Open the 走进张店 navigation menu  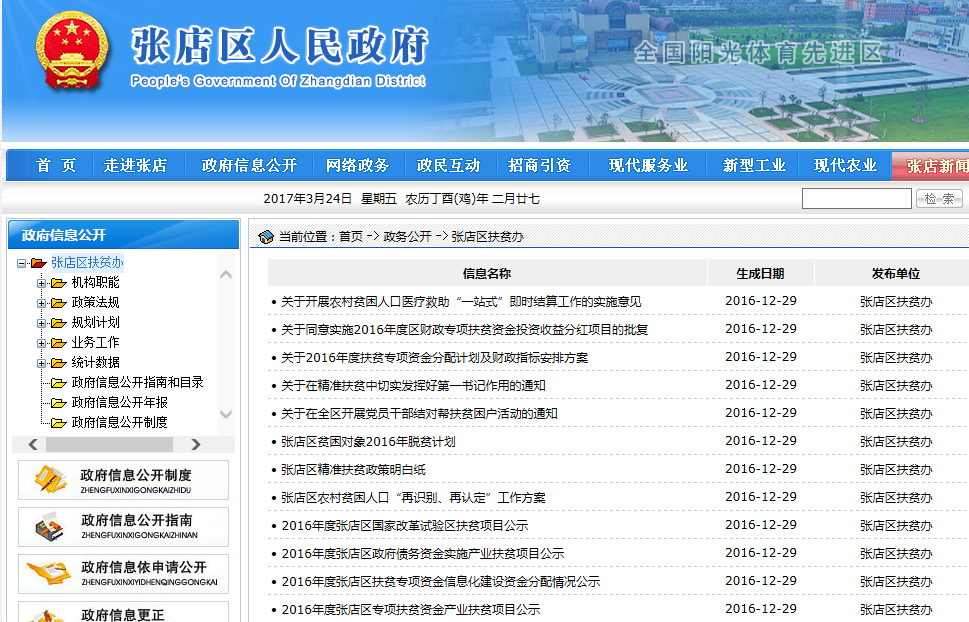coord(135,166)
